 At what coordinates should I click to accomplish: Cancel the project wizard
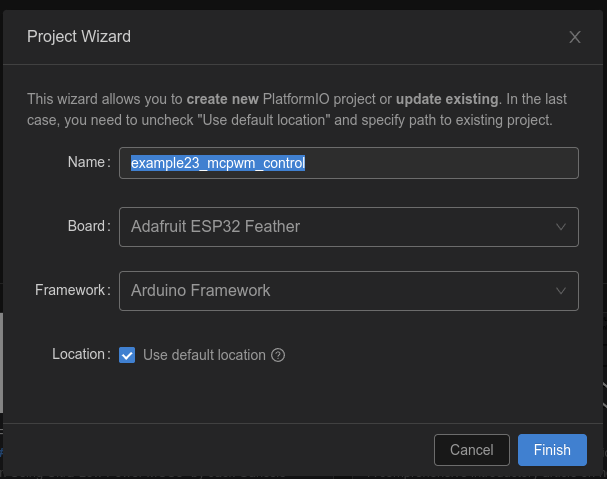472,450
